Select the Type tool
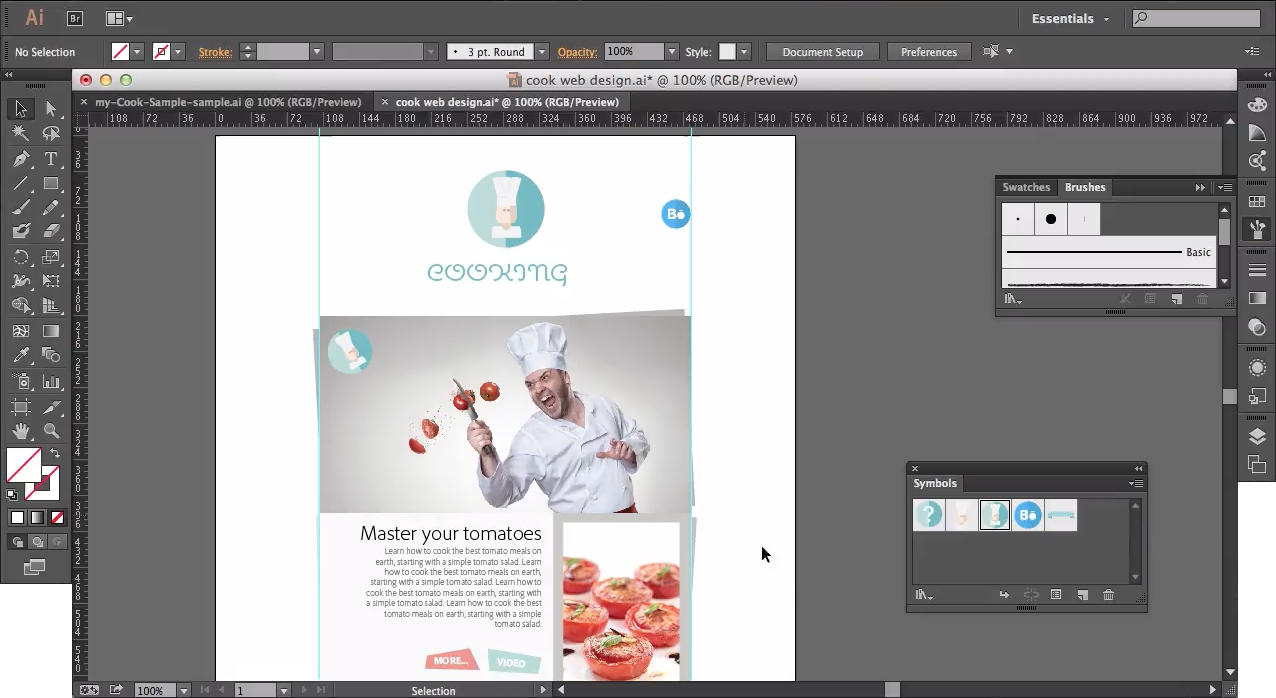The image size is (1276, 698). (x=51, y=159)
